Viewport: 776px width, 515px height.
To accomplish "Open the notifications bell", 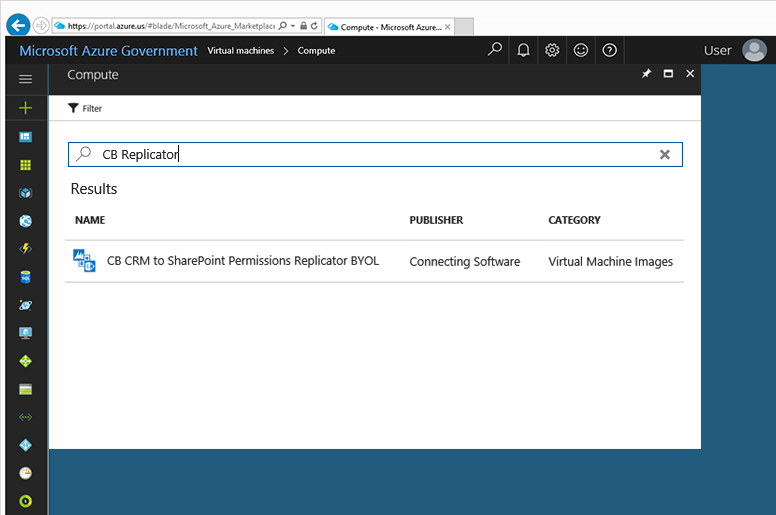I will point(523,50).
